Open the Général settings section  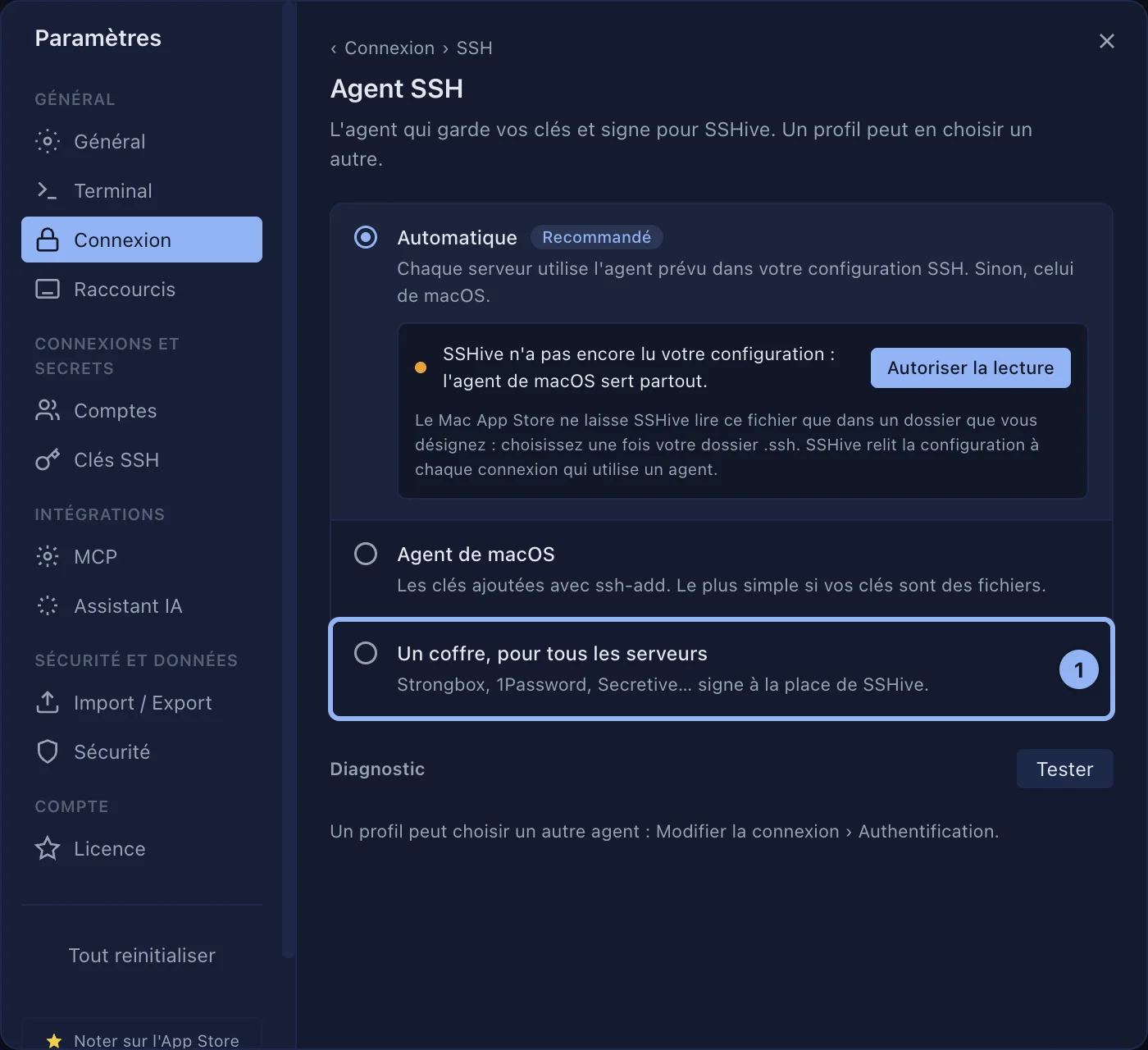pos(142,141)
